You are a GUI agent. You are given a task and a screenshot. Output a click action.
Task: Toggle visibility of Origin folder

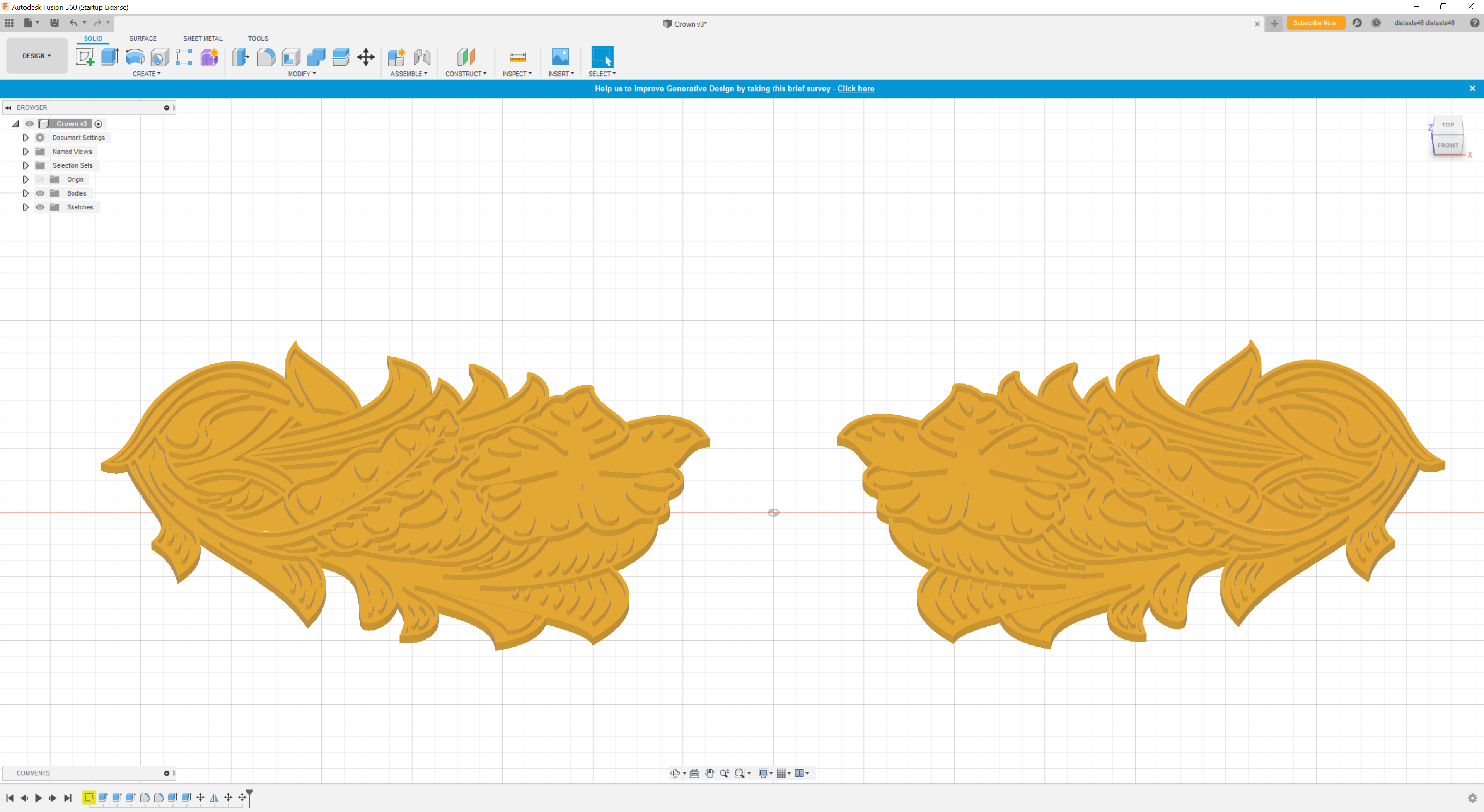(x=40, y=180)
